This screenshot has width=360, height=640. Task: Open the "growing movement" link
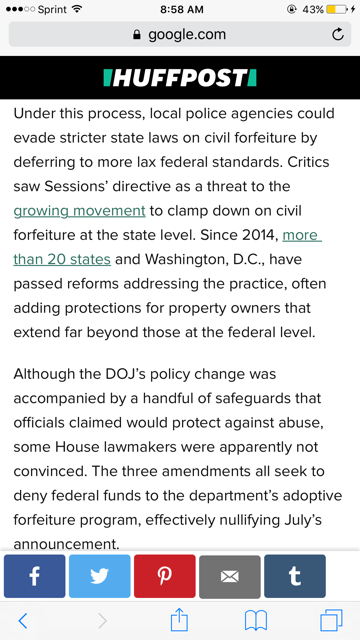[79, 211]
